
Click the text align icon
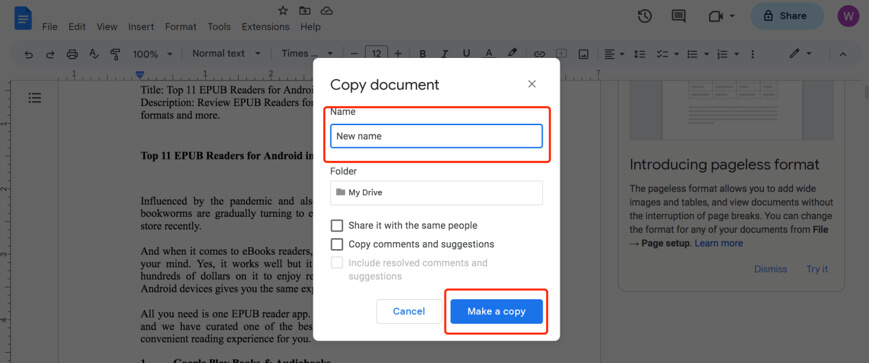click(610, 54)
